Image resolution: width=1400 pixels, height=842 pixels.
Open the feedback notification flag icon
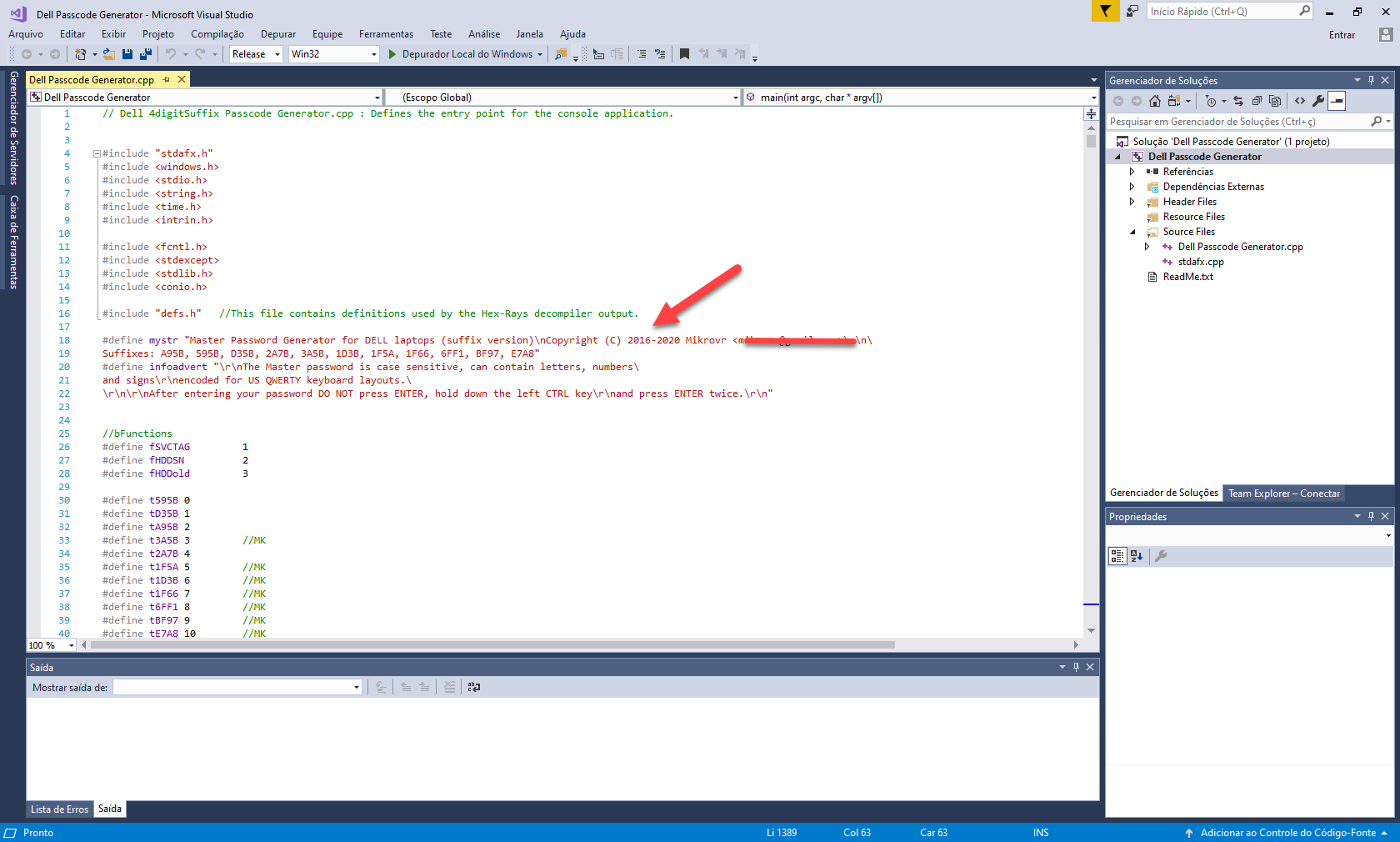1105,11
